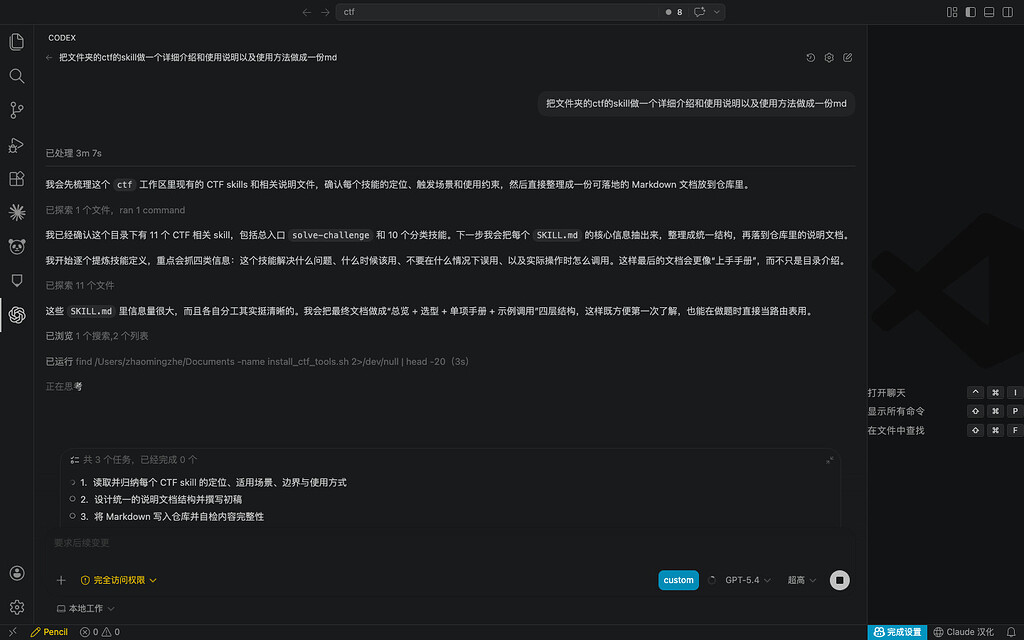Image resolution: width=1024 pixels, height=640 pixels.
Task: Open notifications bell in status bar
Action: [x=1012, y=632]
